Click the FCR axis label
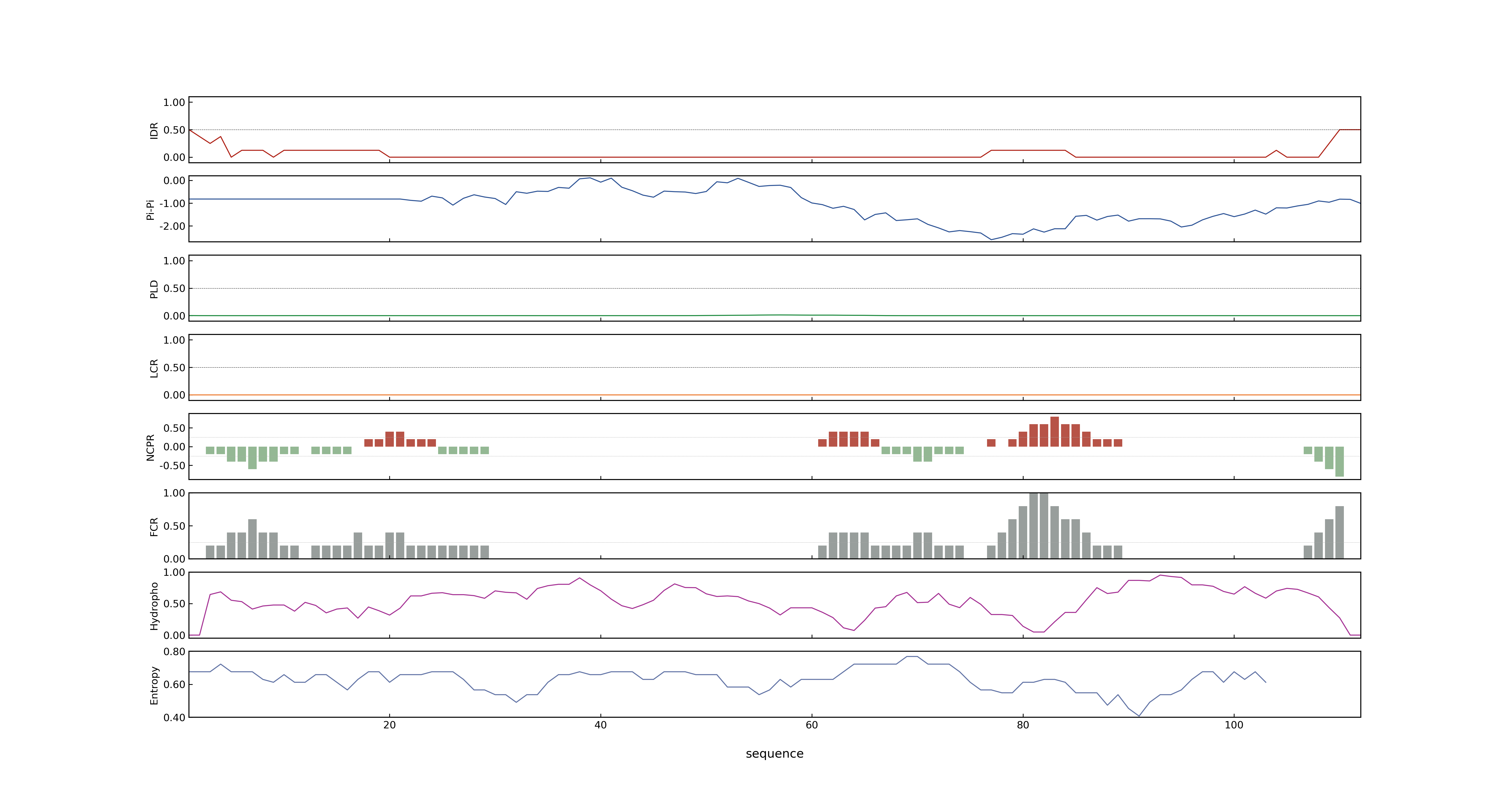Screen dimensions: 1512x806 (154, 527)
